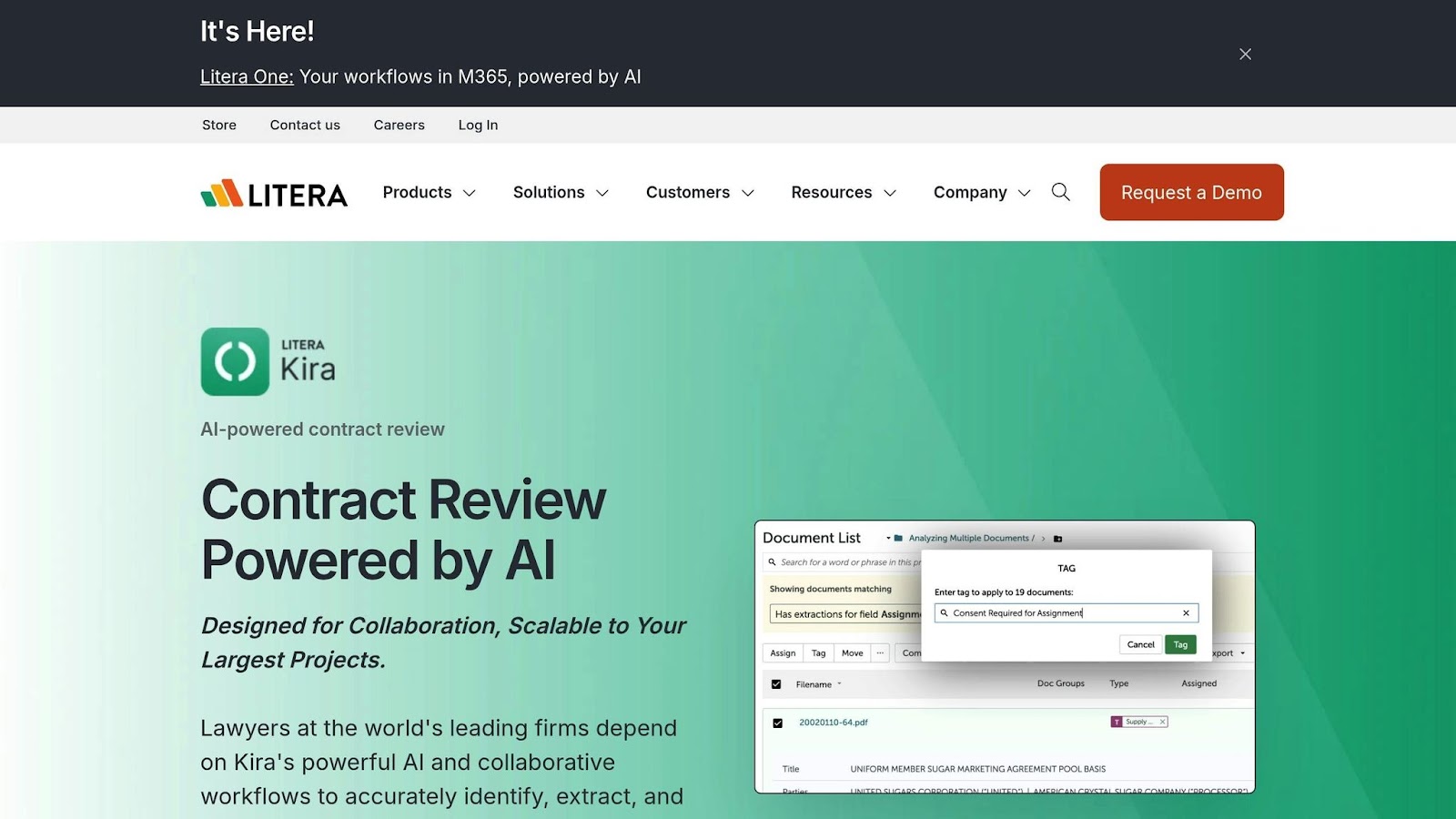Open the Contact us page
The image size is (1456, 819).
click(x=305, y=125)
